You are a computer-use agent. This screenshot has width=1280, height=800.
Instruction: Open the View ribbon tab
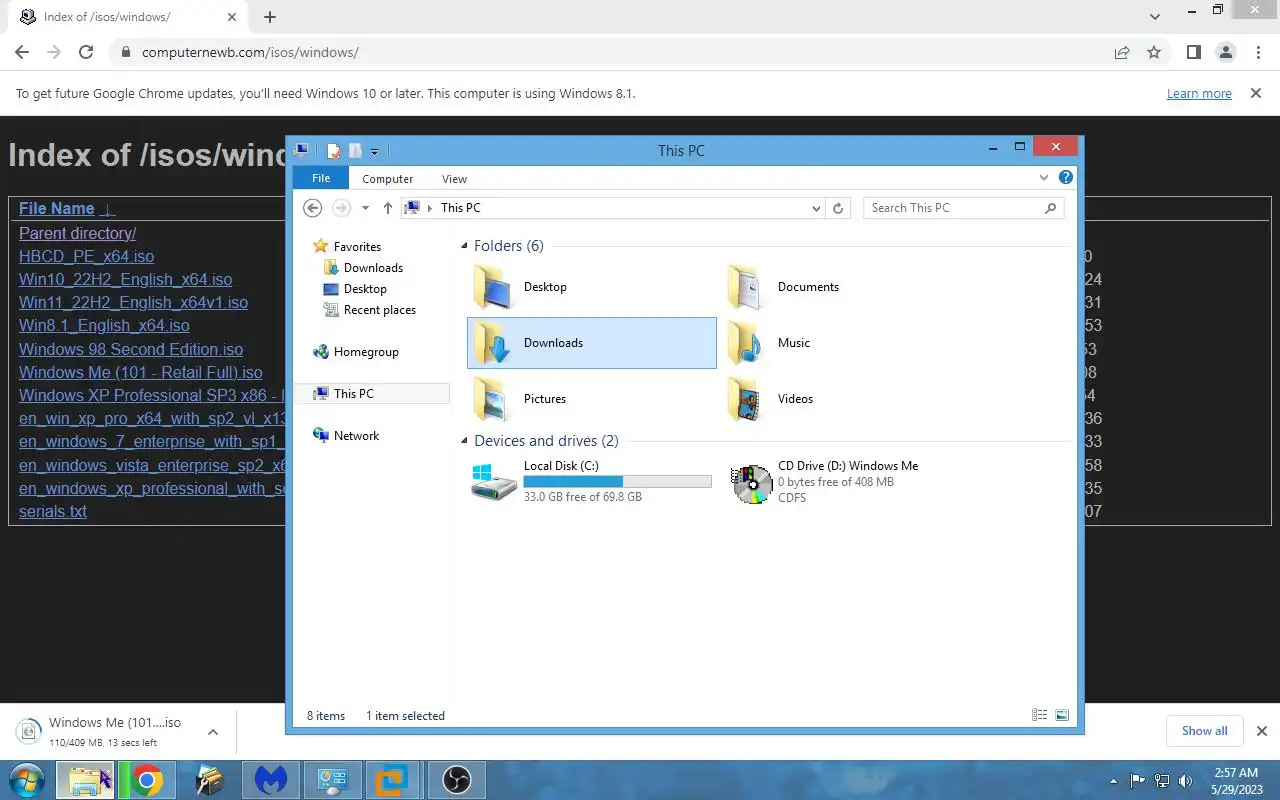[x=454, y=179]
